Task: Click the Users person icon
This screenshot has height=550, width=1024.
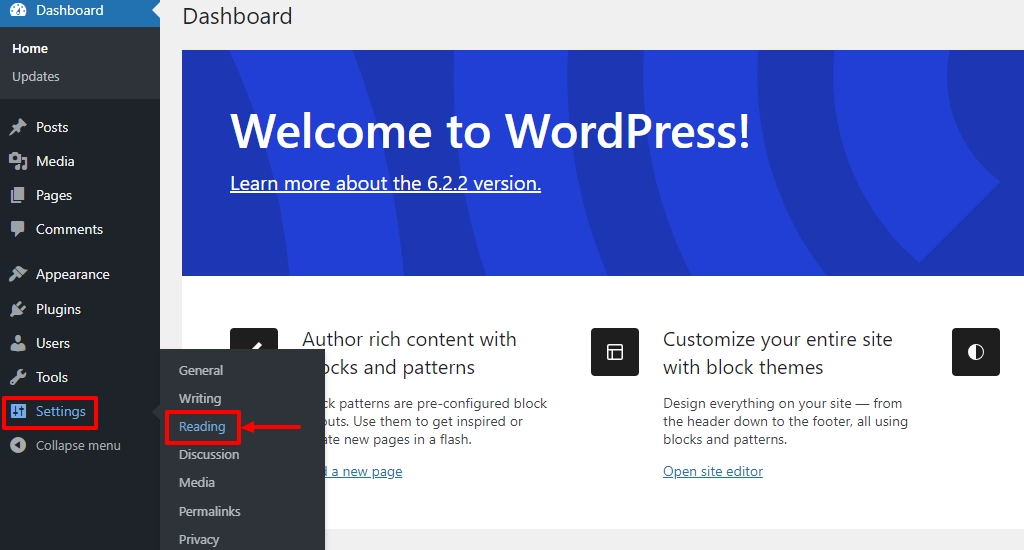Action: tap(18, 342)
